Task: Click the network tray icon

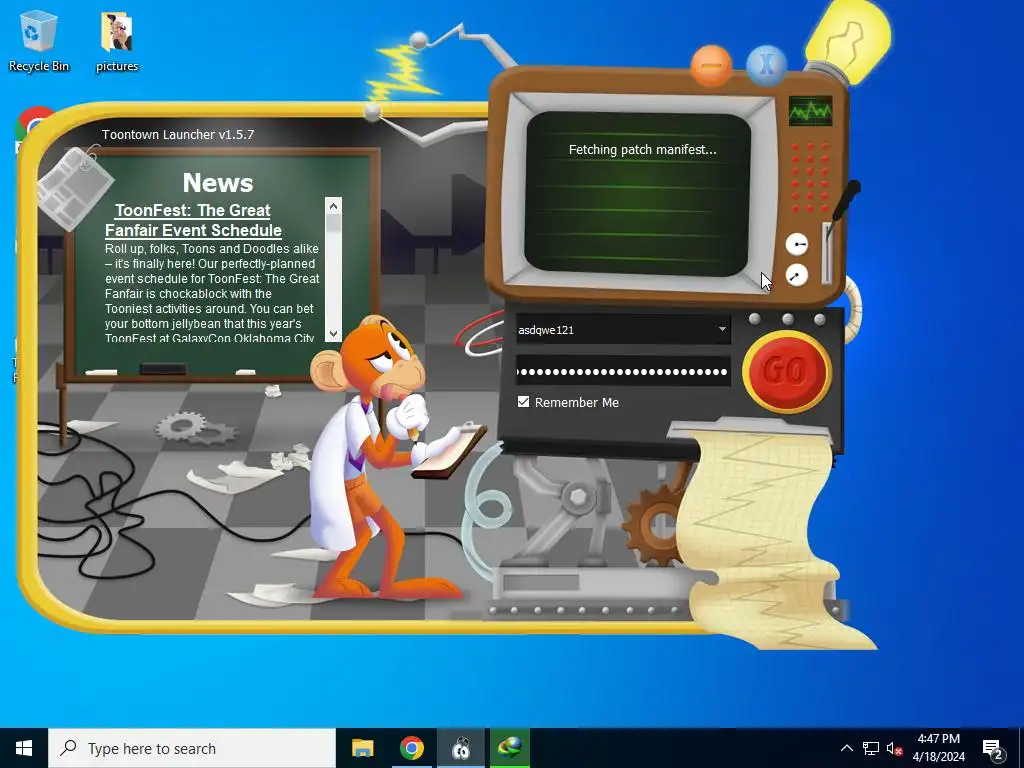Action: click(x=871, y=748)
